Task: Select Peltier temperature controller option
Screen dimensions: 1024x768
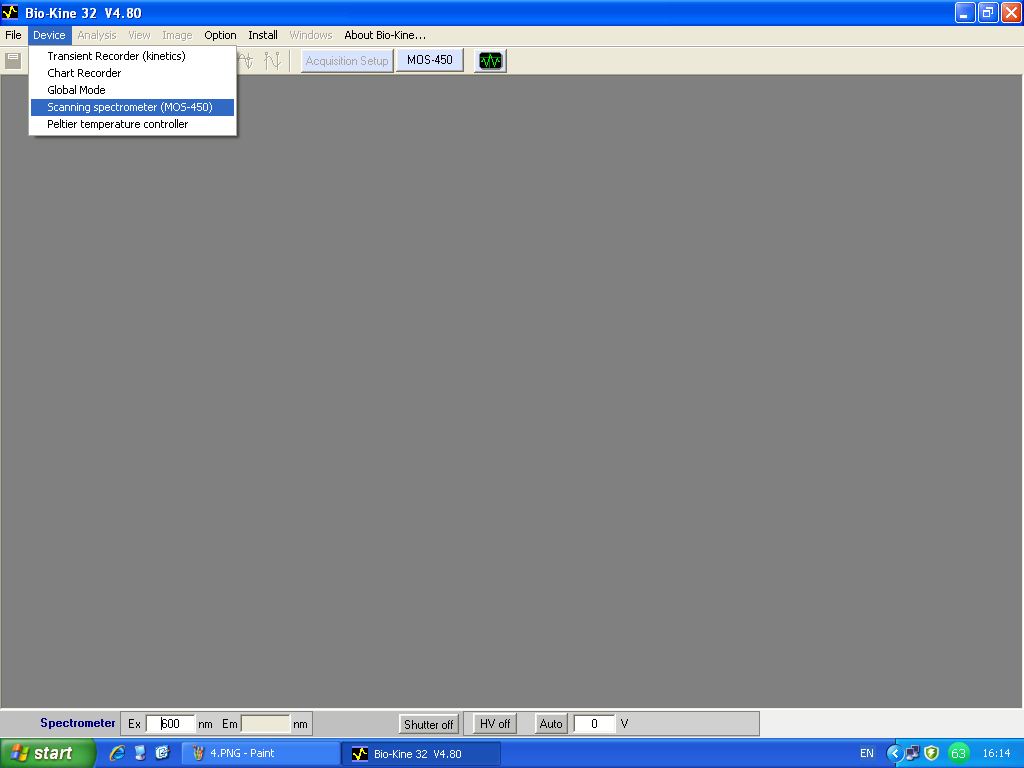Action: (117, 124)
